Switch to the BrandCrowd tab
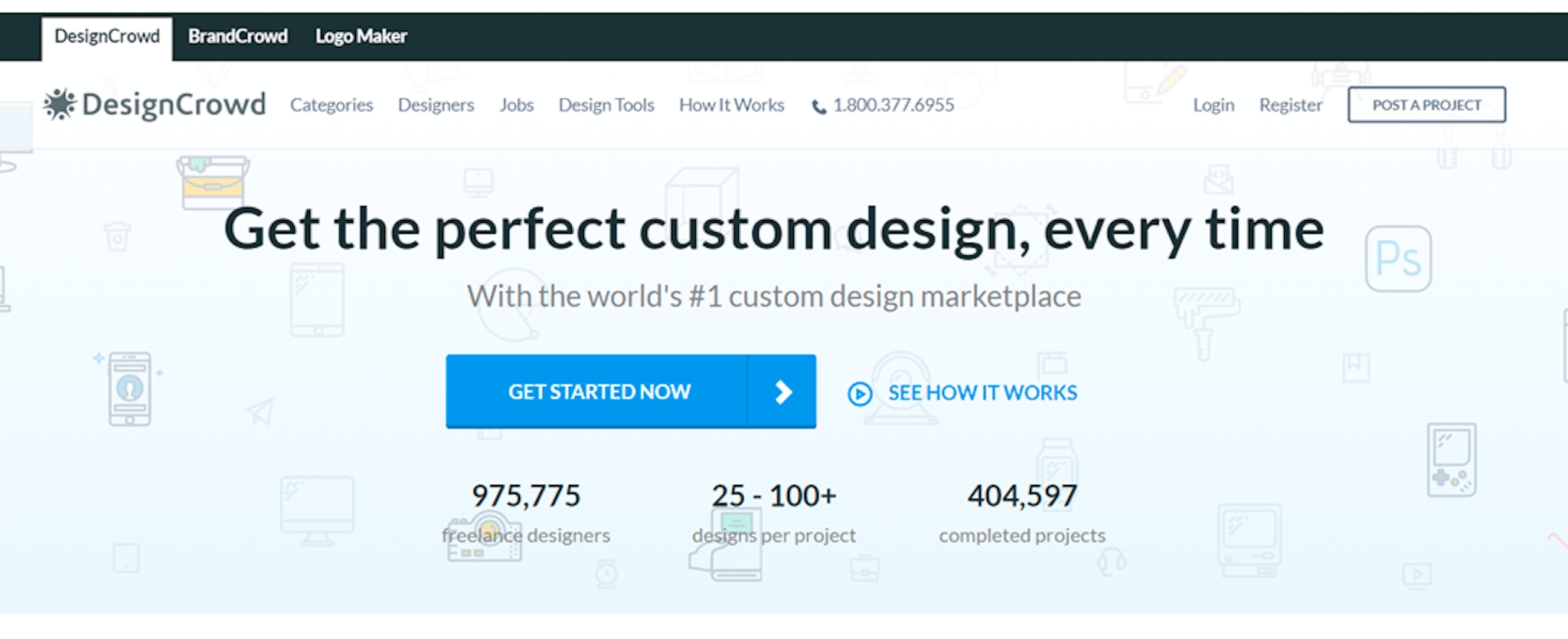 point(238,36)
